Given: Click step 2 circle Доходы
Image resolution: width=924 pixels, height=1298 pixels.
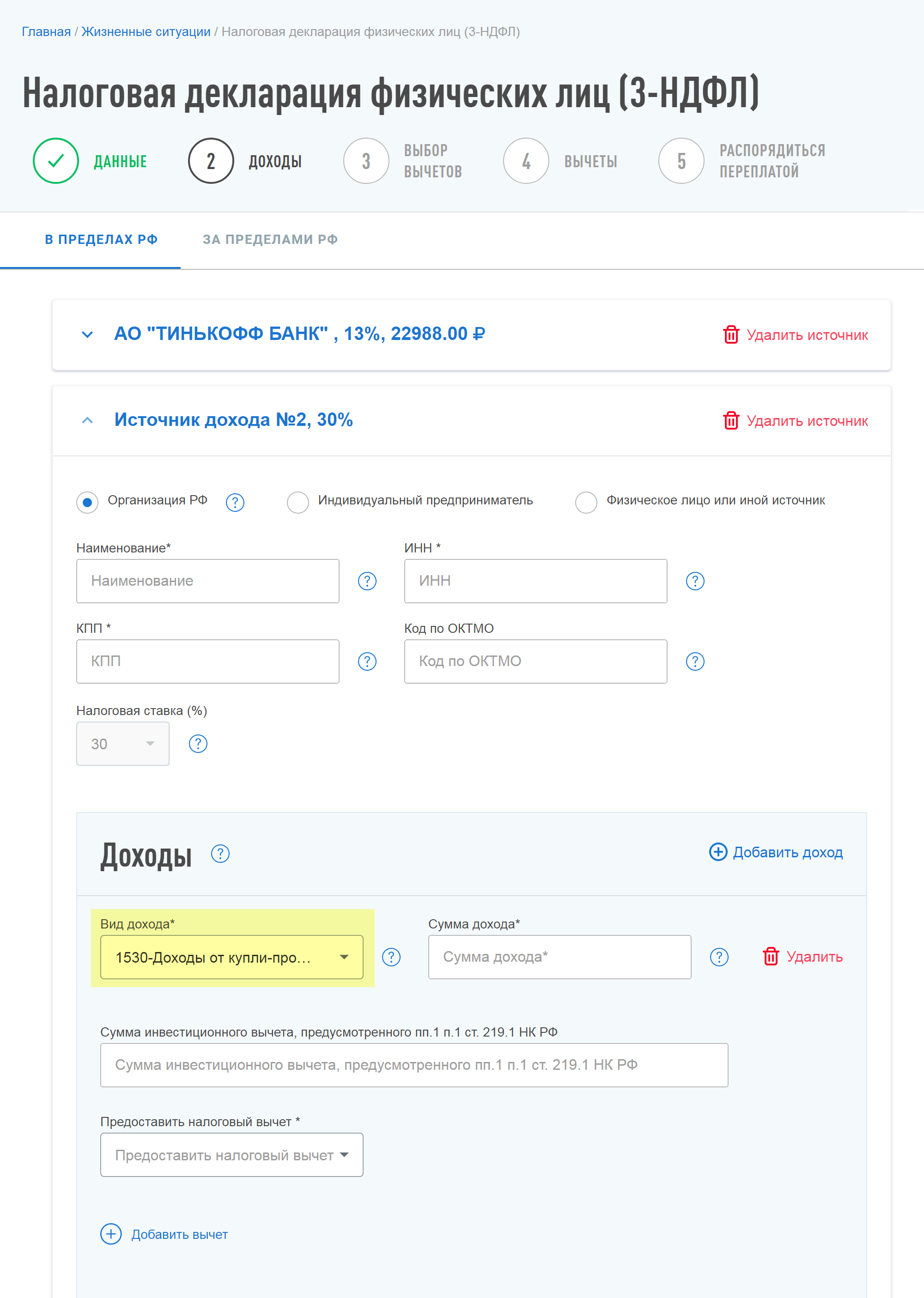Looking at the screenshot, I should pyautogui.click(x=211, y=161).
